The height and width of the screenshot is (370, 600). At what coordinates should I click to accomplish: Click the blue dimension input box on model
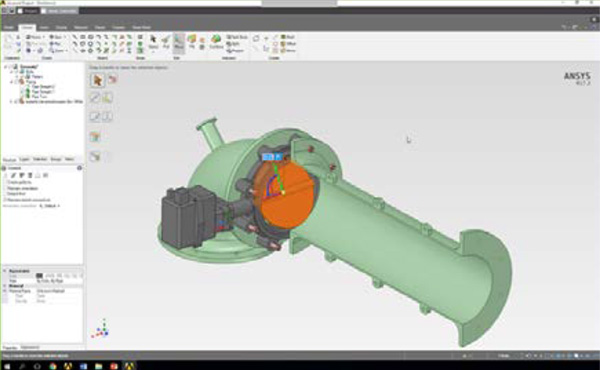(x=272, y=157)
